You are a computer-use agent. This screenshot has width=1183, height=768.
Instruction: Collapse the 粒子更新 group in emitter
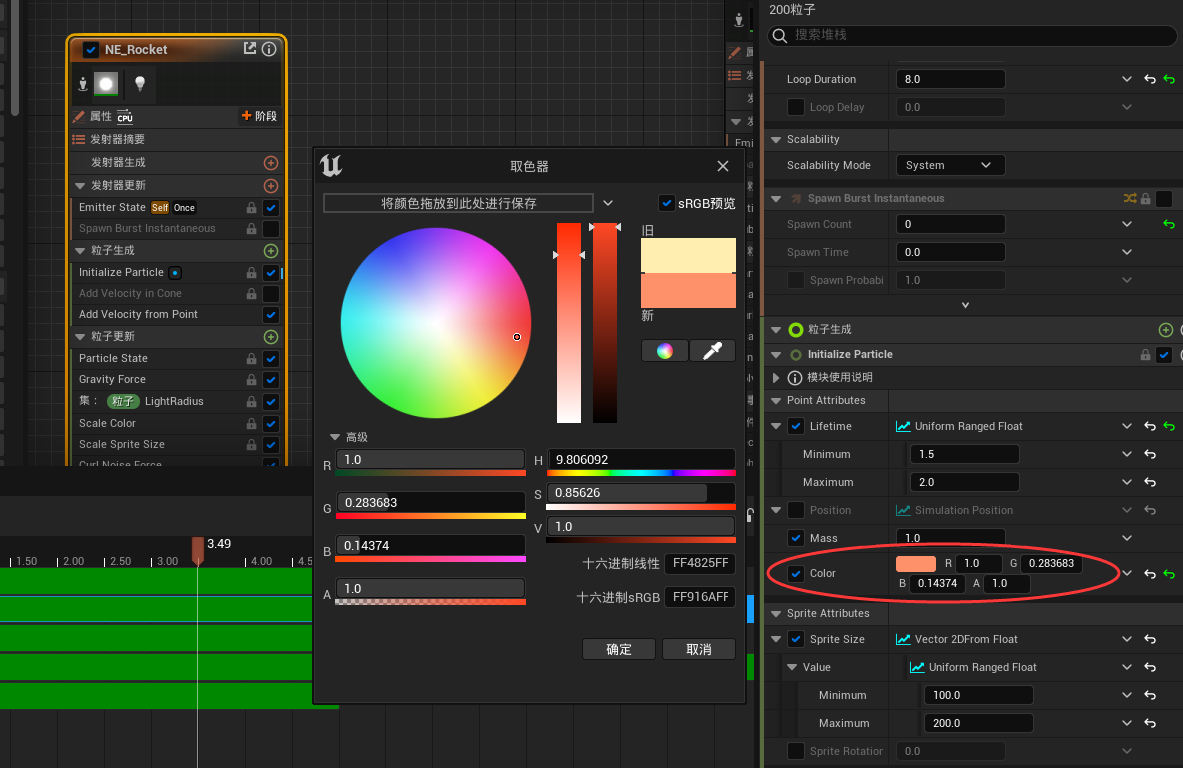click(x=81, y=336)
